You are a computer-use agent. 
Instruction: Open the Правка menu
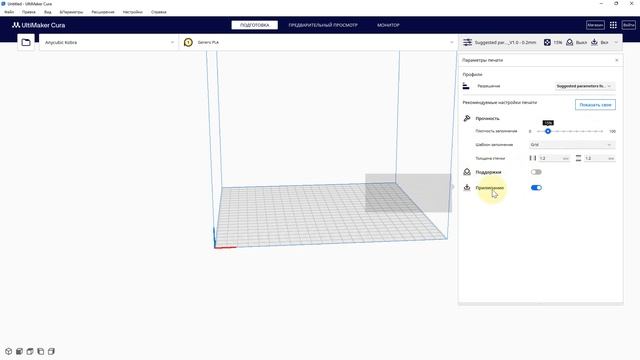pyautogui.click(x=29, y=12)
